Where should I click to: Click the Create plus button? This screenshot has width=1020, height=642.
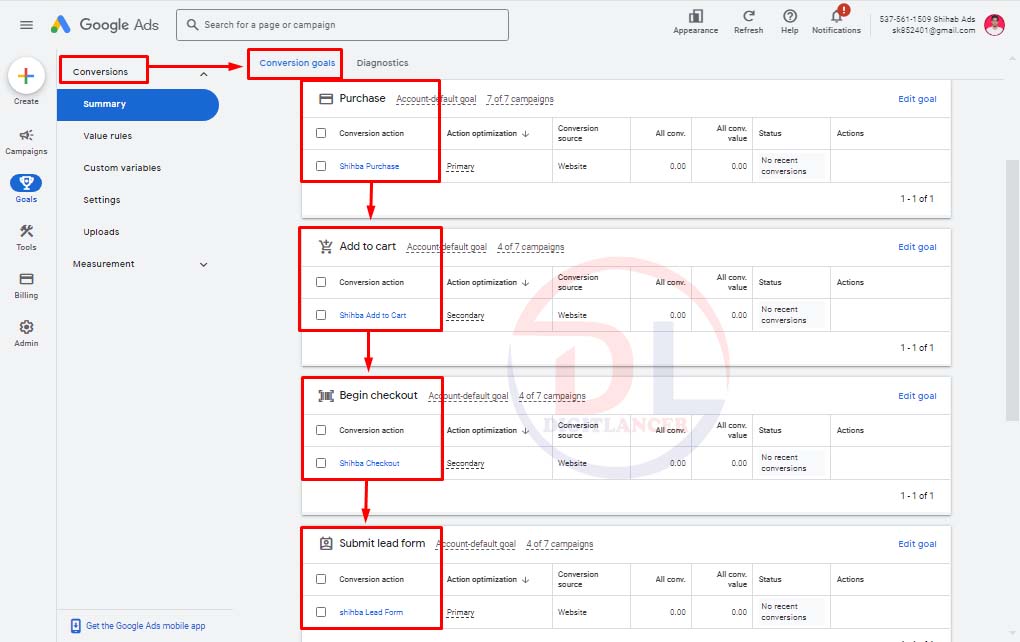pyautogui.click(x=26, y=76)
